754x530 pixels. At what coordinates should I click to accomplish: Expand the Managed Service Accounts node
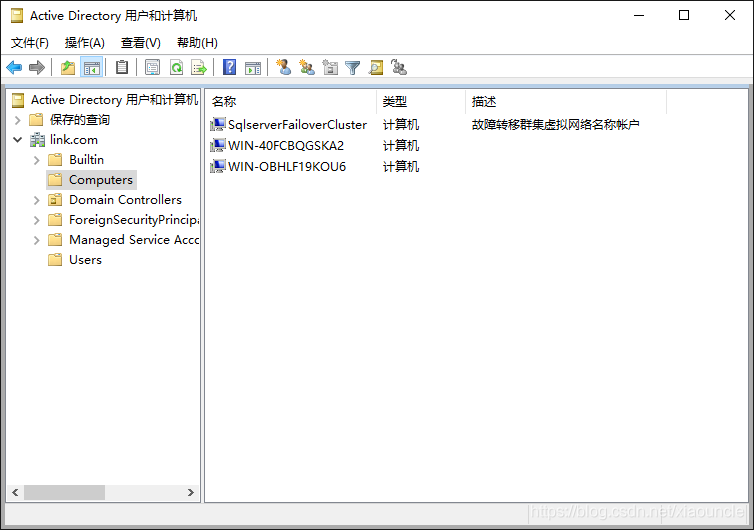pyautogui.click(x=37, y=240)
